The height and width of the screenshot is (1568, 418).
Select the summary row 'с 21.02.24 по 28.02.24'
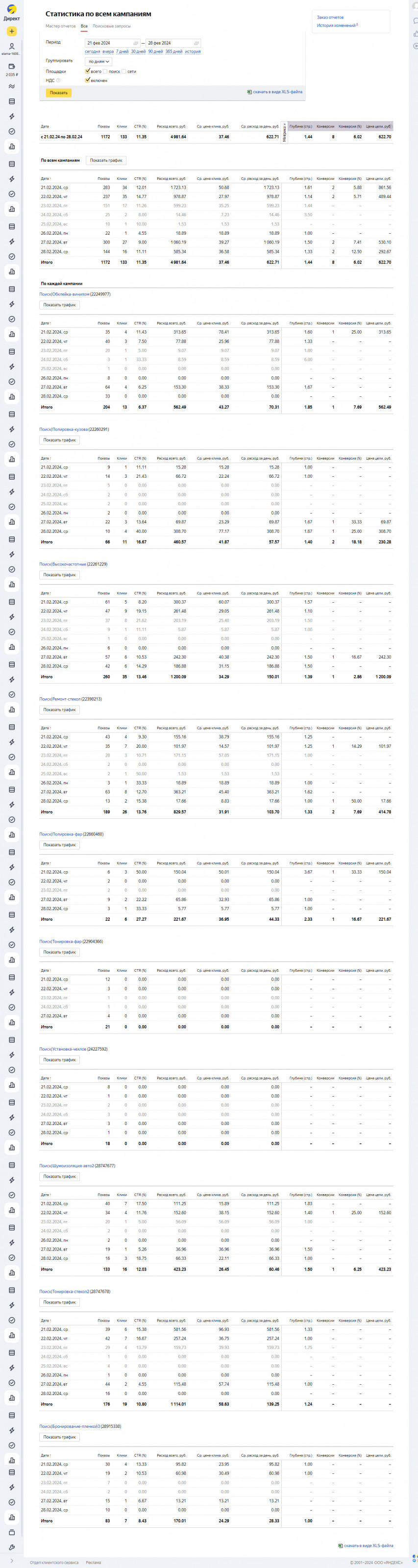tap(216, 137)
